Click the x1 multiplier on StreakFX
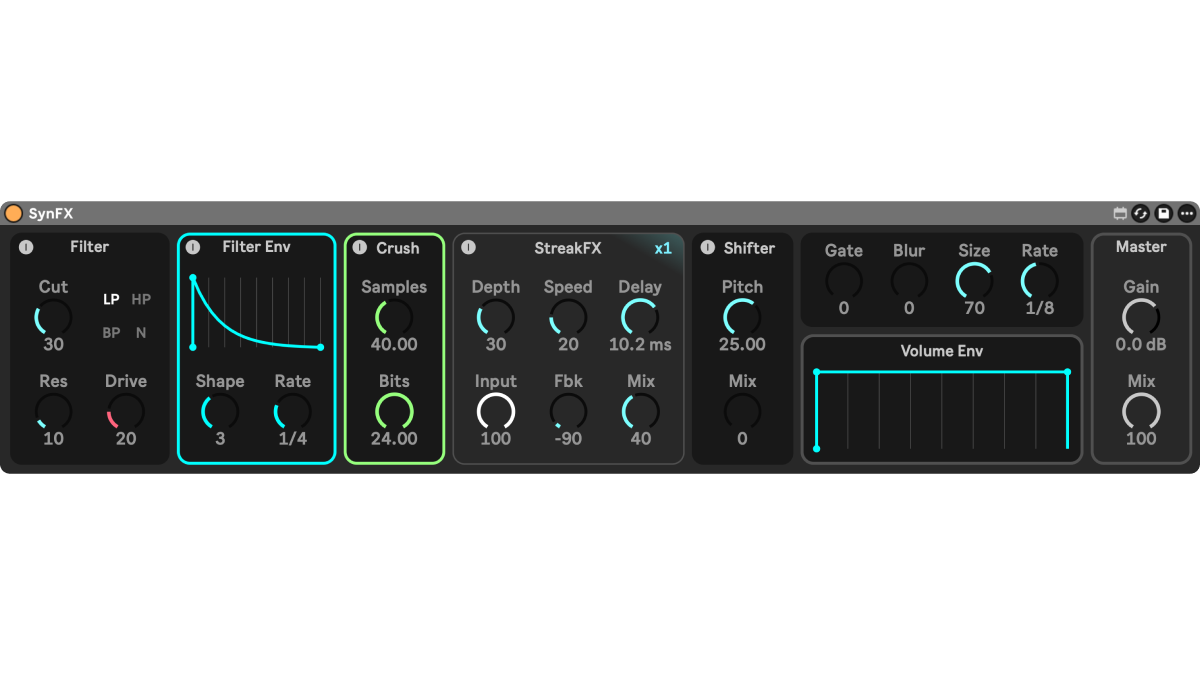This screenshot has width=1200, height=675. [663, 248]
